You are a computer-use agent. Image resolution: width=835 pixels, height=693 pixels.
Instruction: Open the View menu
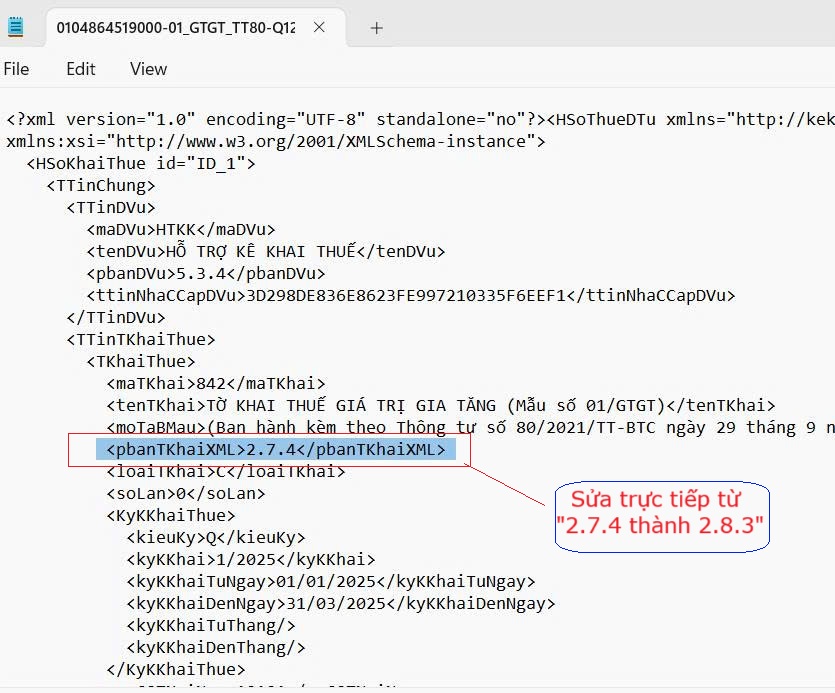[149, 69]
